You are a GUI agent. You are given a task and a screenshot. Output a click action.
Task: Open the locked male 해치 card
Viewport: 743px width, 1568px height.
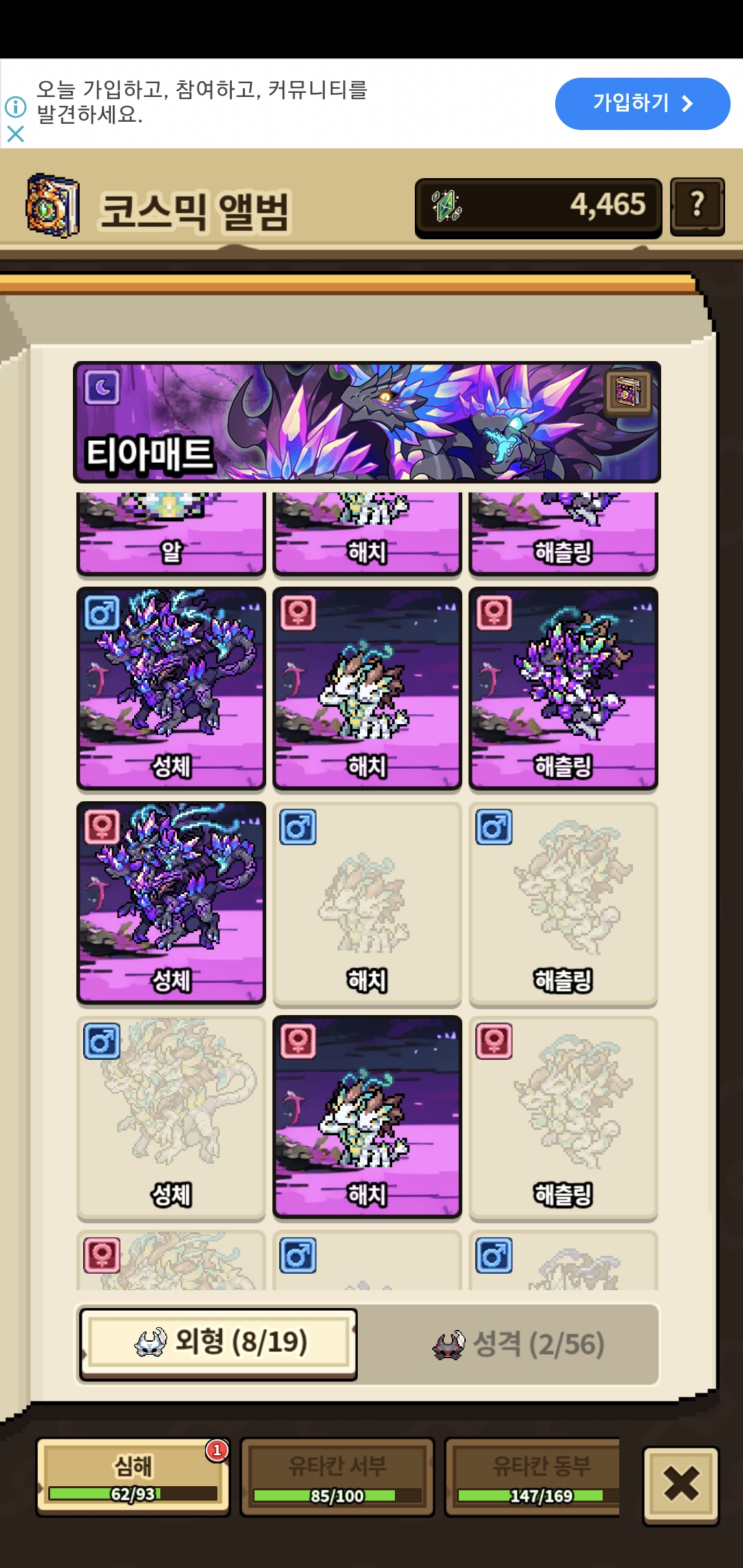tap(367, 903)
